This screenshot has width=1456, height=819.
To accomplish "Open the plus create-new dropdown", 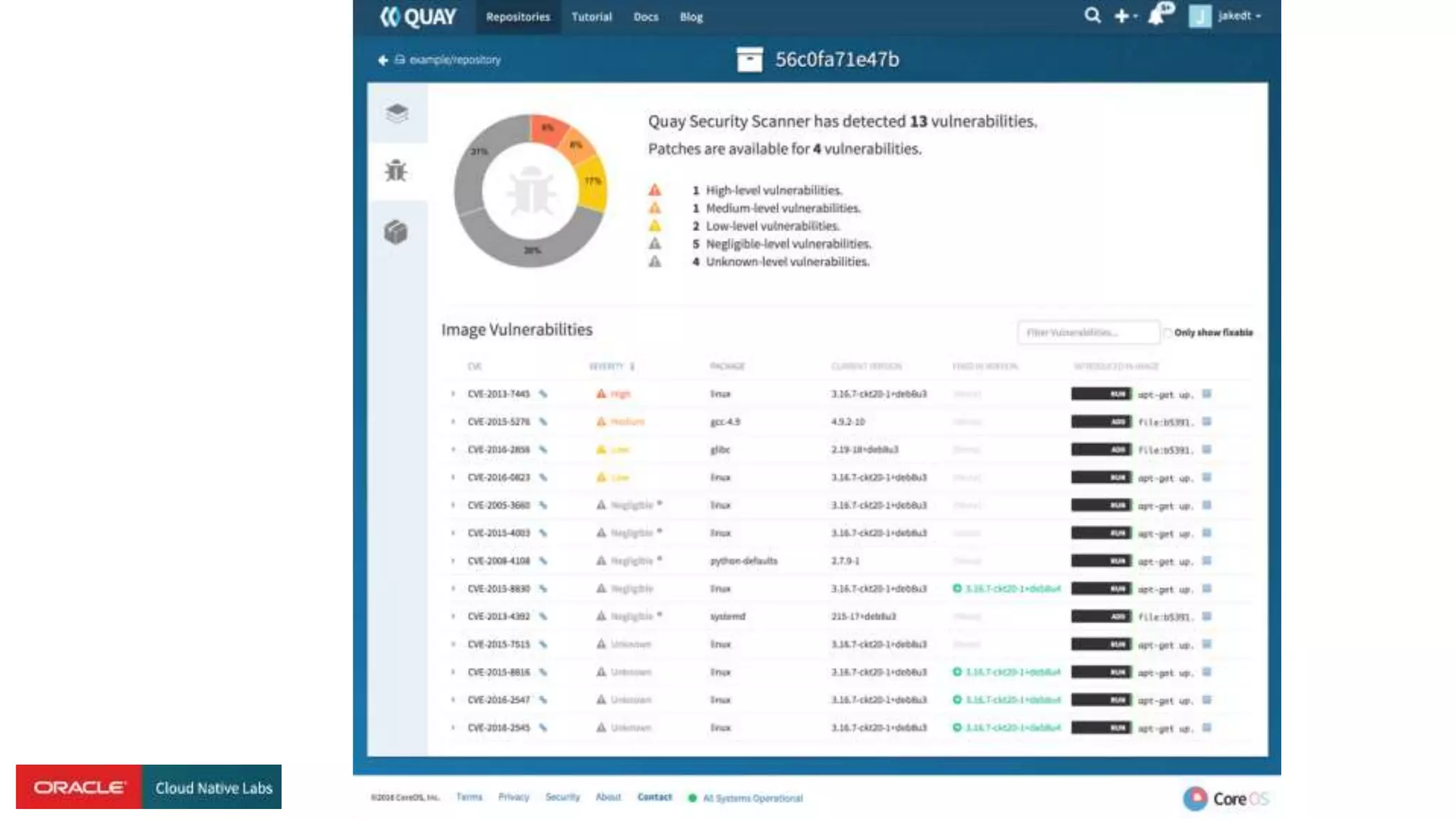I will coord(1125,16).
